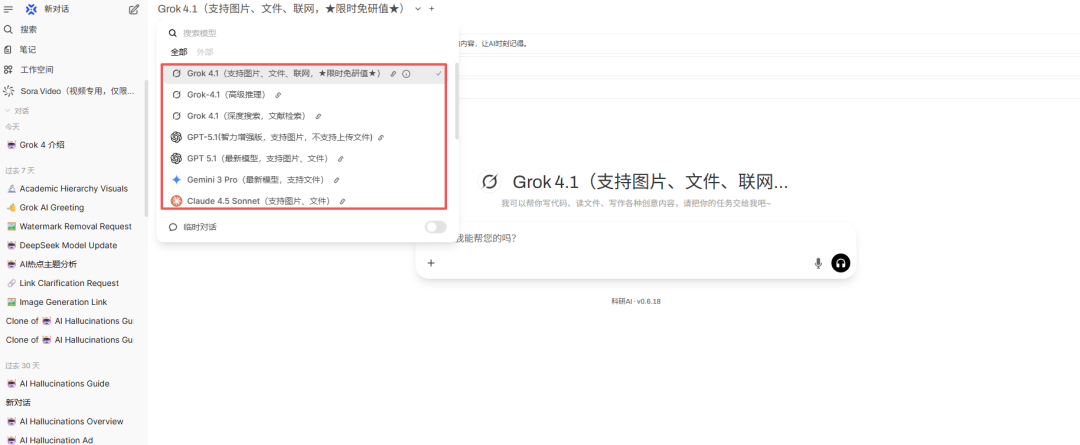Click the chat bubble icon beside 临时对话
This screenshot has width=1080, height=445.
coord(173,227)
